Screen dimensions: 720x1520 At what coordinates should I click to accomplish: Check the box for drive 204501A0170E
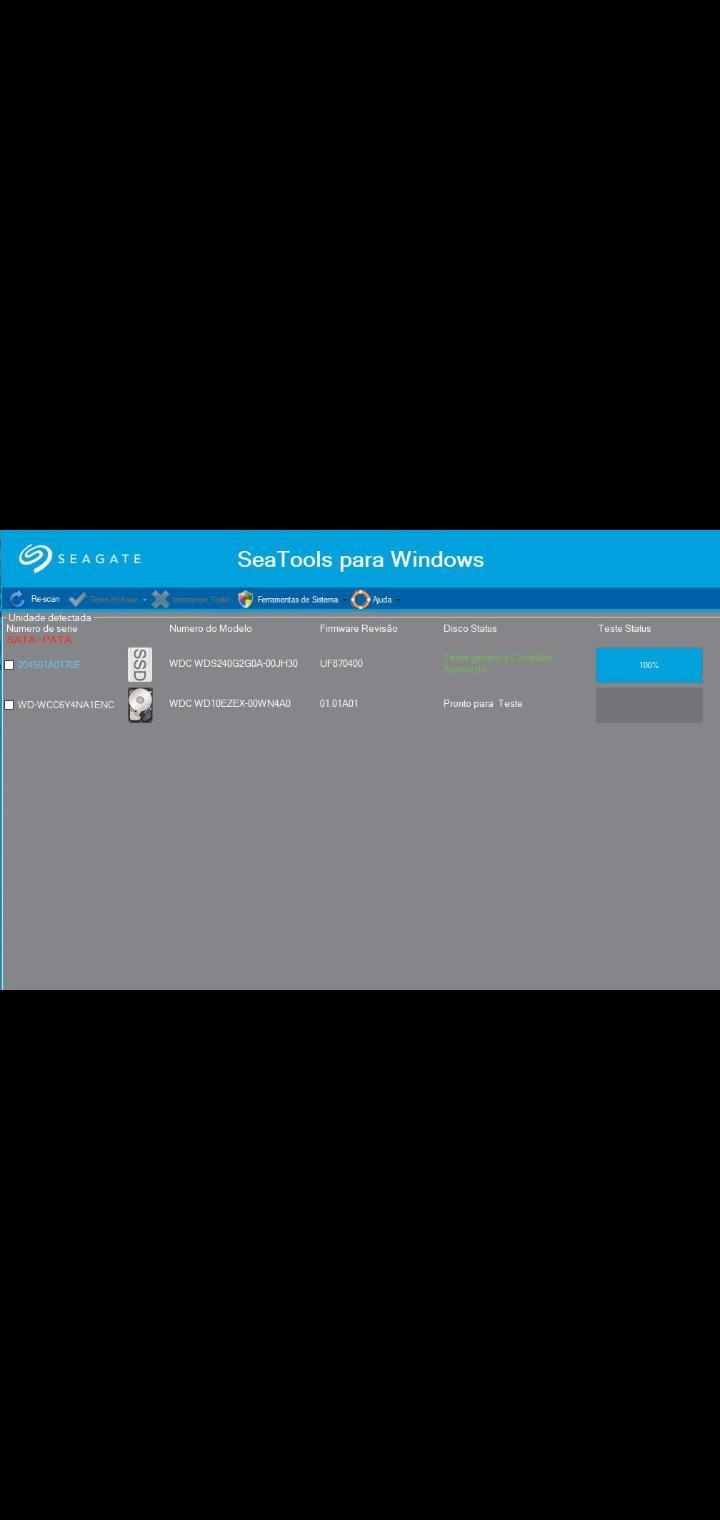point(9,665)
